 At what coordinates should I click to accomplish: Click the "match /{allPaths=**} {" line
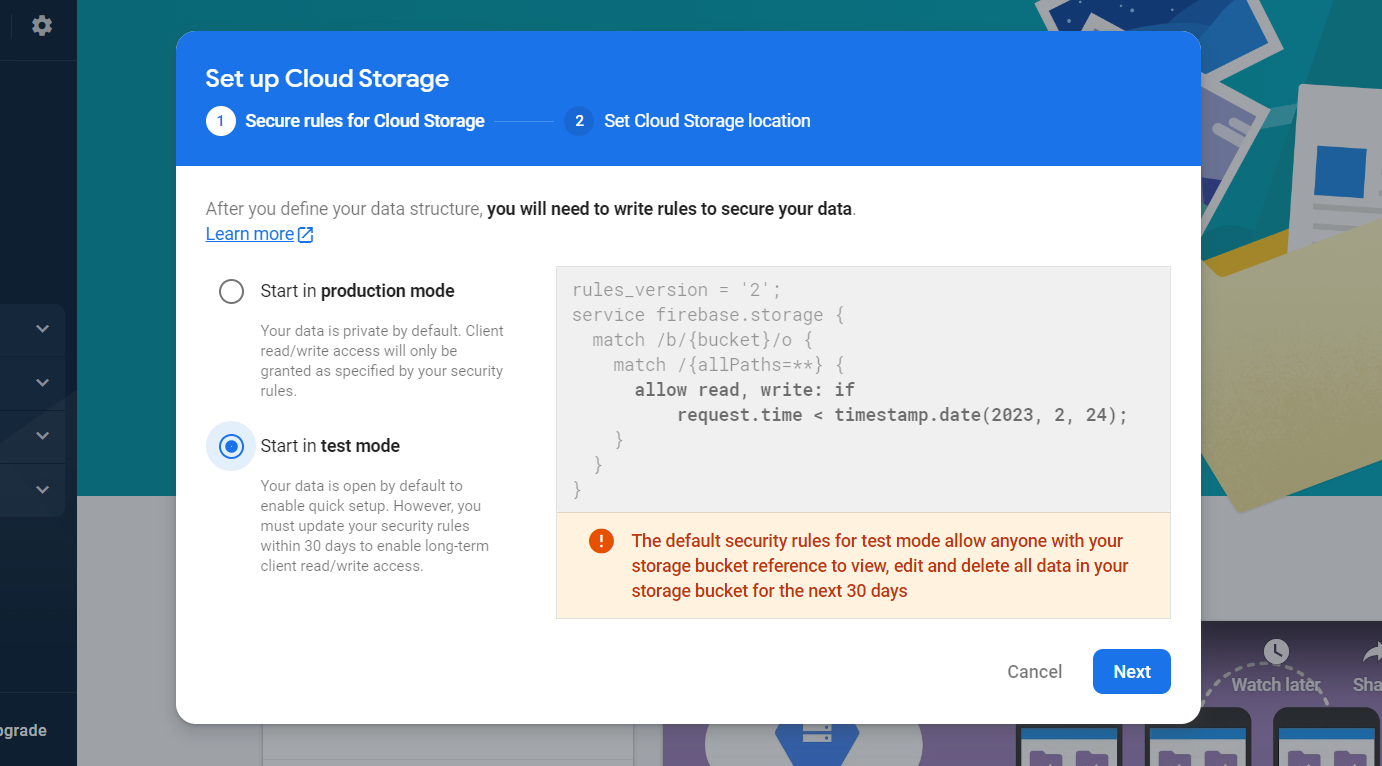tap(729, 365)
